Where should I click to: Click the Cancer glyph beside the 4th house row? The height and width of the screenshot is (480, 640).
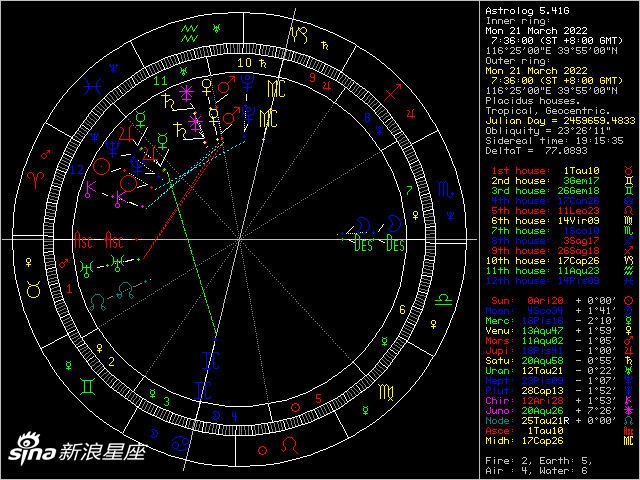coord(629,201)
